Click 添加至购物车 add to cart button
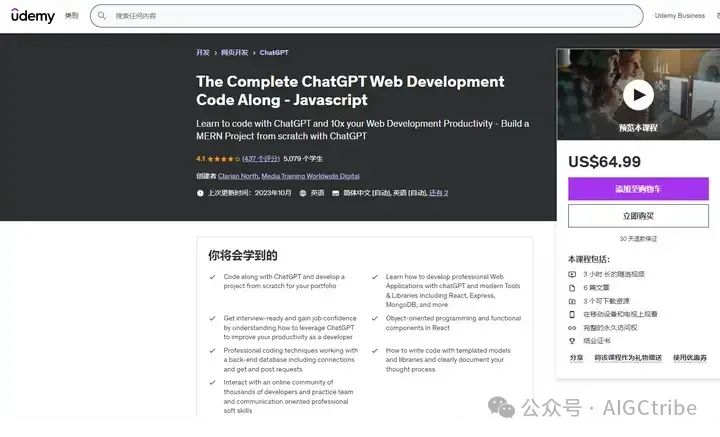 [x=638, y=189]
